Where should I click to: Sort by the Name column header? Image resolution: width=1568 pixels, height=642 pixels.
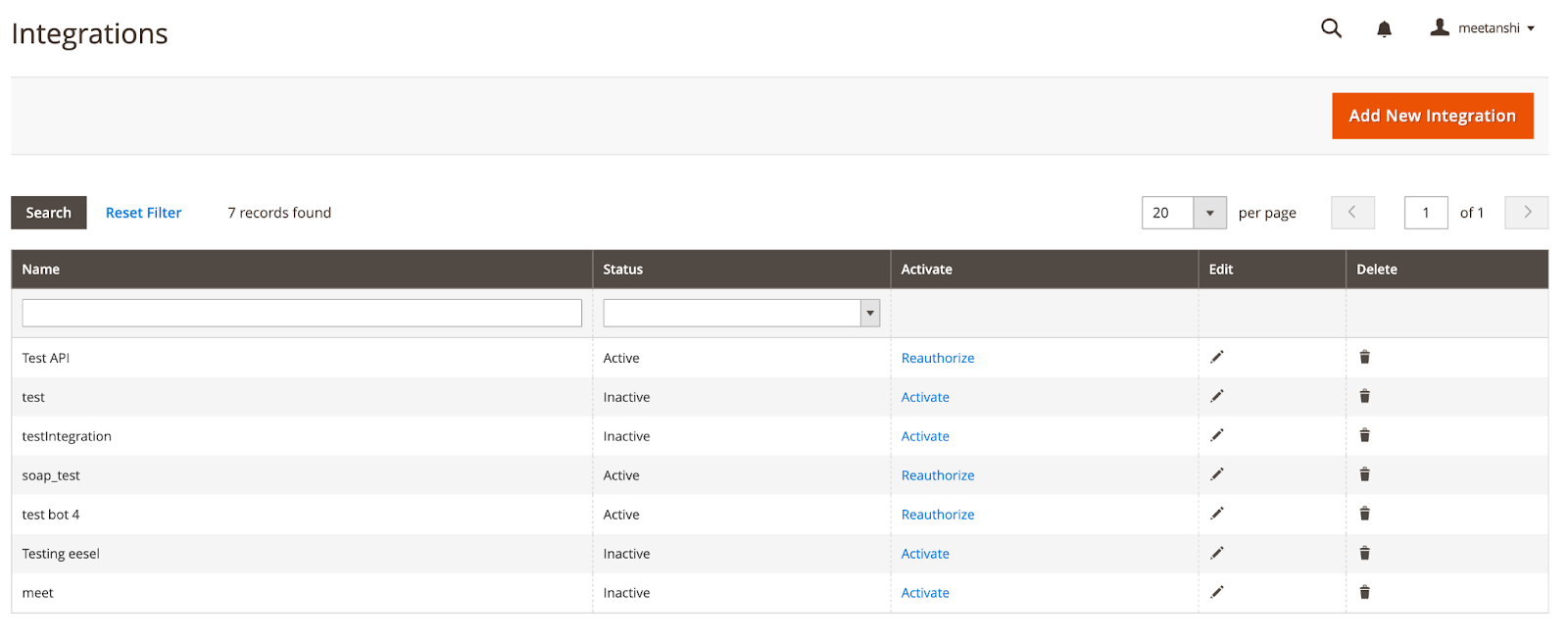[41, 270]
